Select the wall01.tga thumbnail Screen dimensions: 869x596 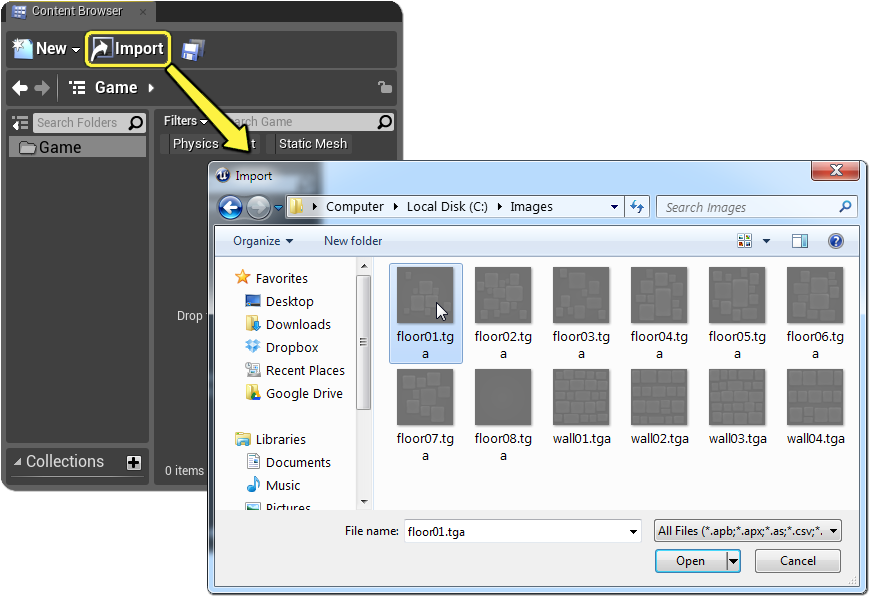click(581, 408)
